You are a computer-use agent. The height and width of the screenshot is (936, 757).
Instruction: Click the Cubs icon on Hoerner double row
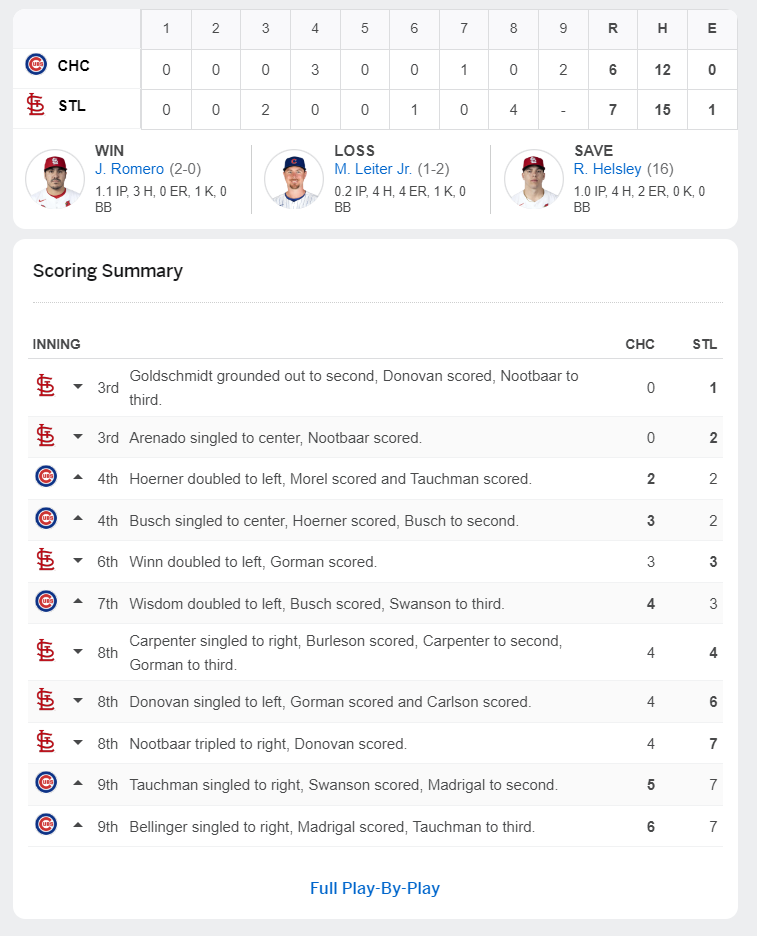click(x=46, y=476)
